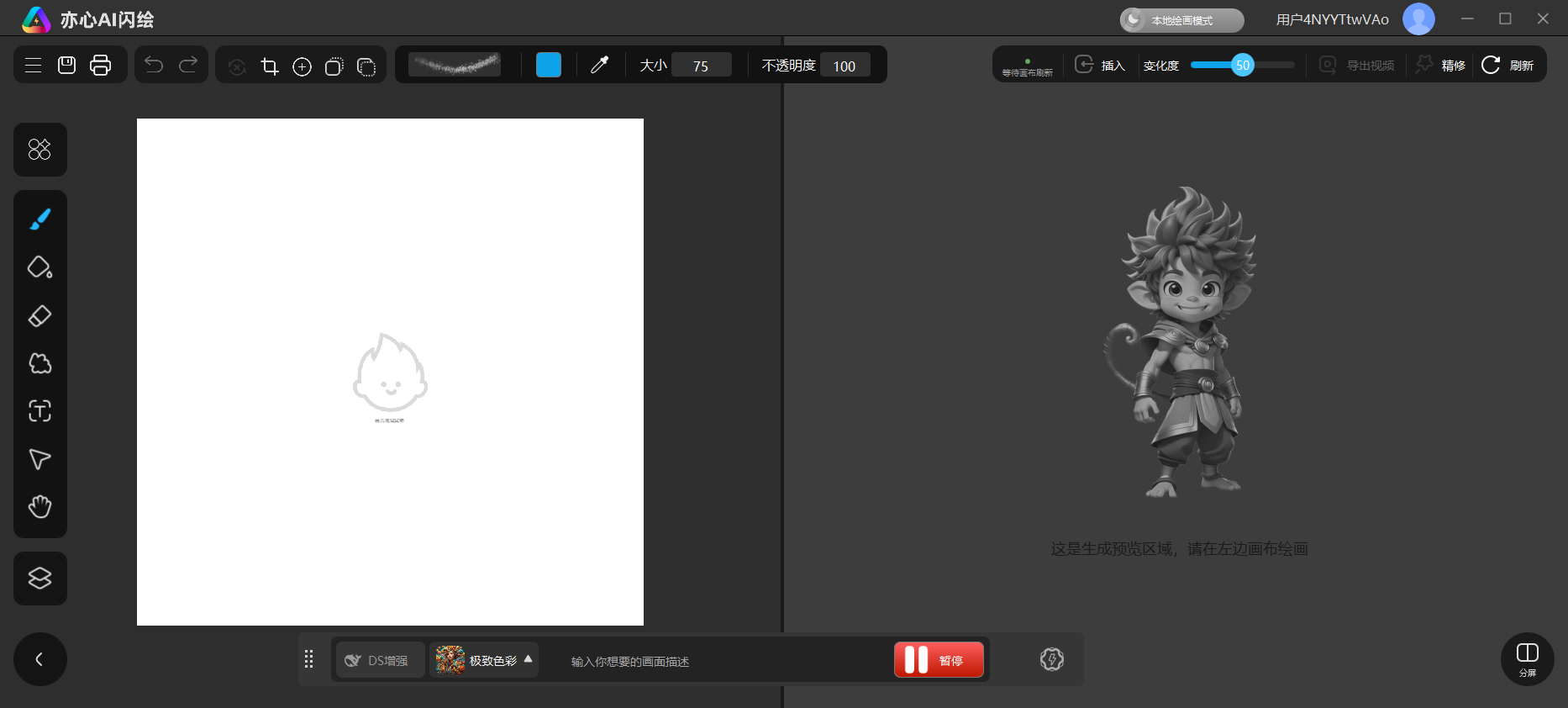Select the eraser tool
The image size is (1568, 708).
(39, 315)
